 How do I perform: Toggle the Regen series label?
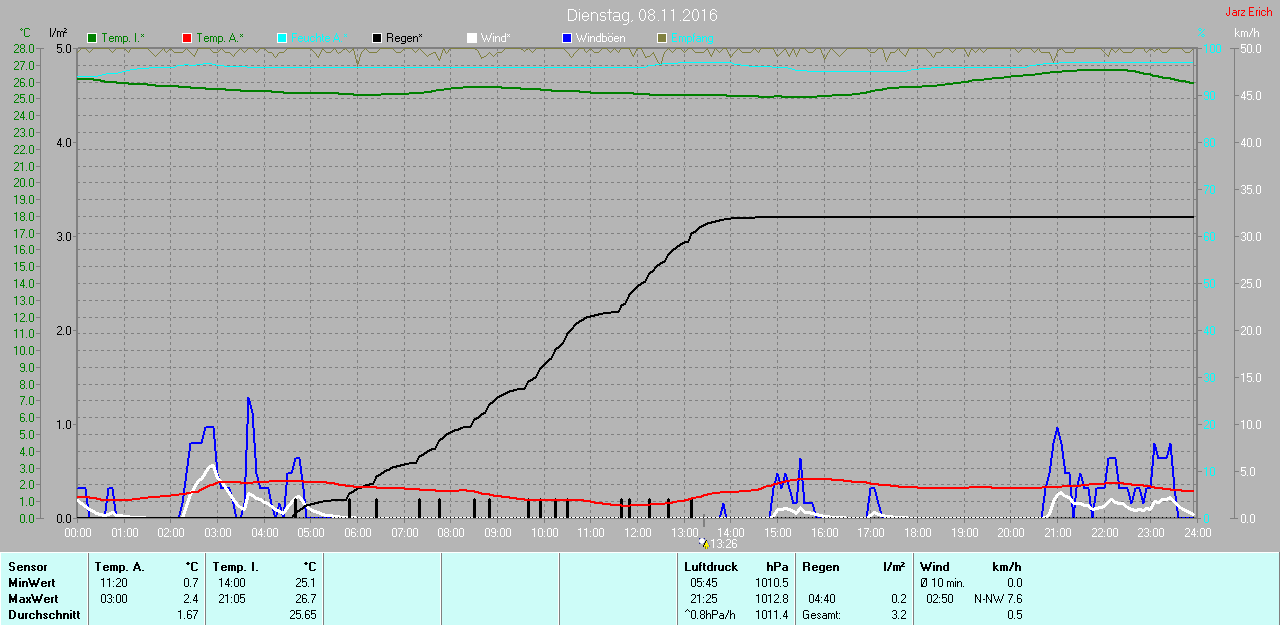[404, 38]
